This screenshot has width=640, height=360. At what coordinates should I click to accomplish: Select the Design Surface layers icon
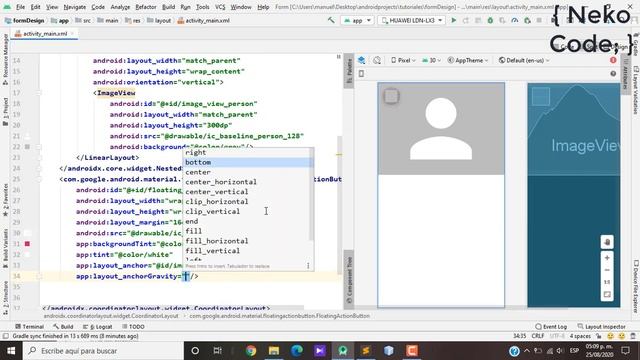[362, 60]
